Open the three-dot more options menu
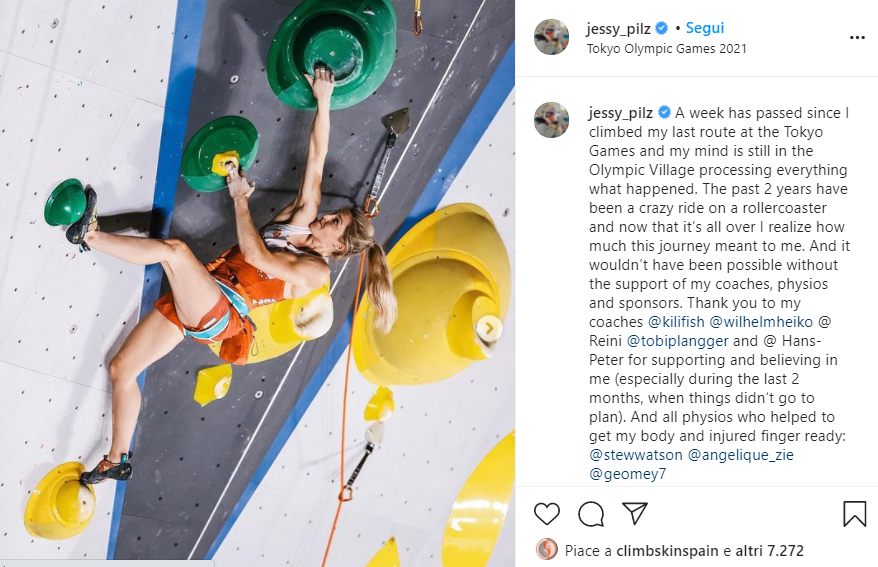The height and width of the screenshot is (567, 878). 857,38
